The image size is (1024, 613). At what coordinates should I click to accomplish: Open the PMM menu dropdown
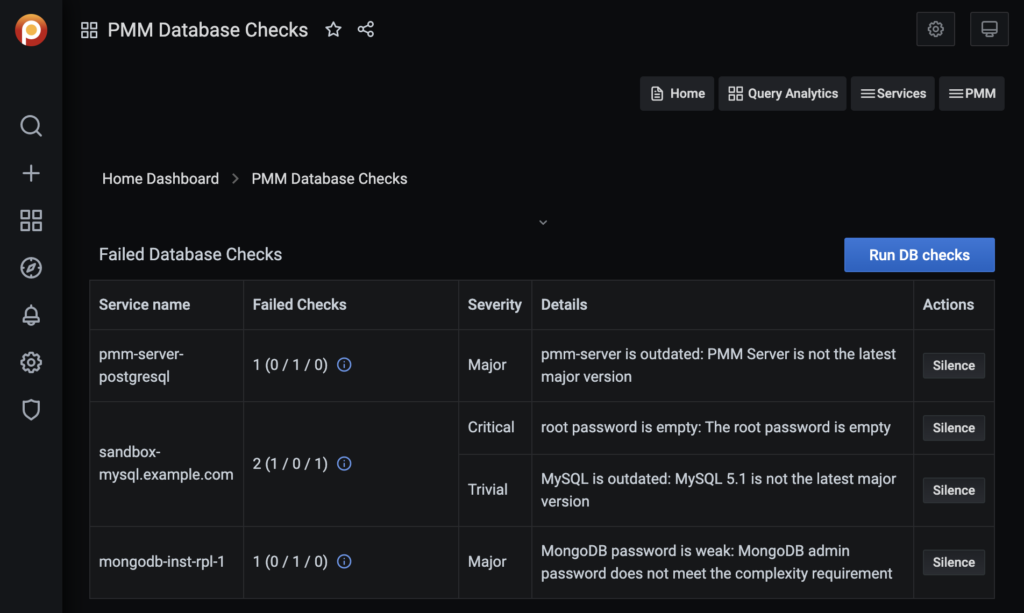tap(971, 94)
